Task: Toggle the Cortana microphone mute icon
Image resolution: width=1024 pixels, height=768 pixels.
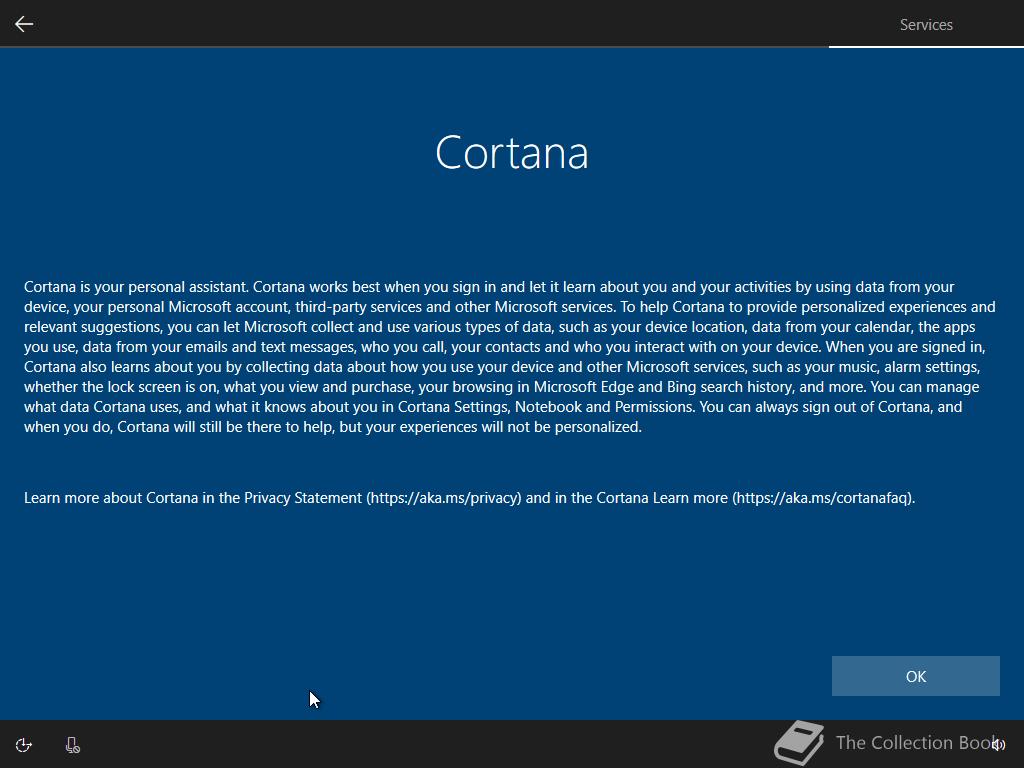Action: pyautogui.click(x=72, y=745)
